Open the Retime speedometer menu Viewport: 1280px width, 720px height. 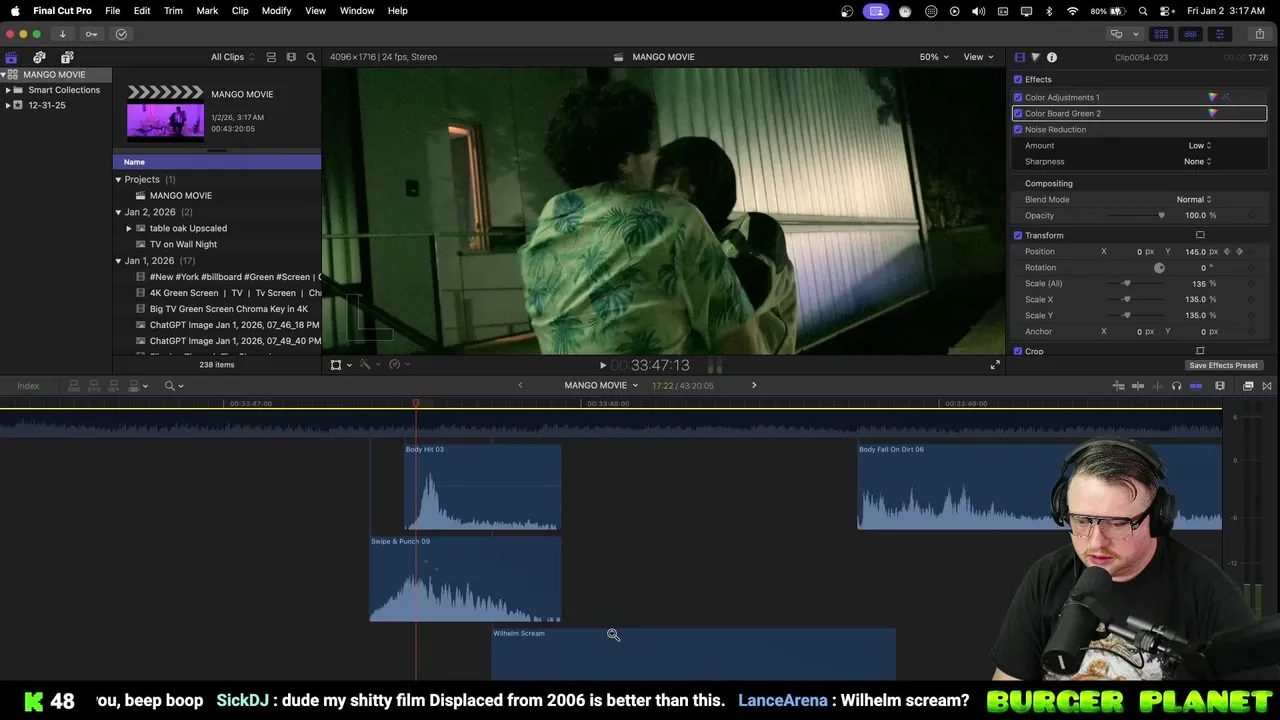pos(397,365)
